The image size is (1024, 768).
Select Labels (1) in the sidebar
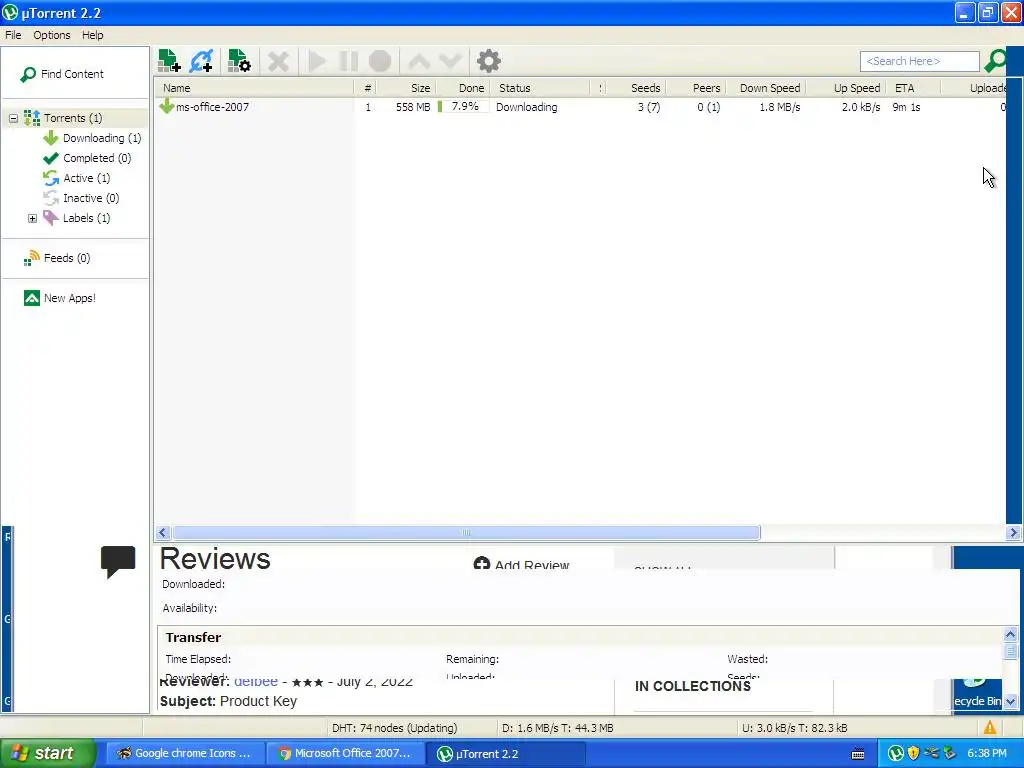[x=86, y=218]
